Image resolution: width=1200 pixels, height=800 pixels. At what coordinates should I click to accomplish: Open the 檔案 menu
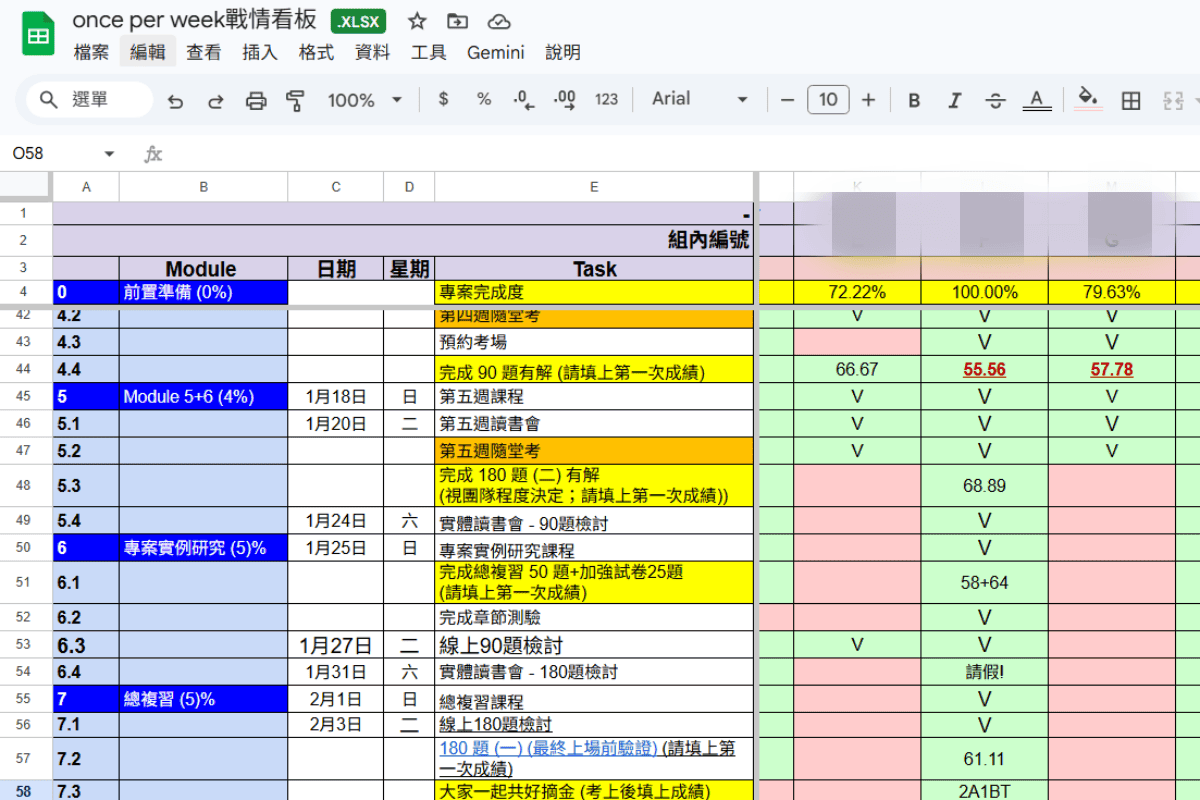pos(91,52)
